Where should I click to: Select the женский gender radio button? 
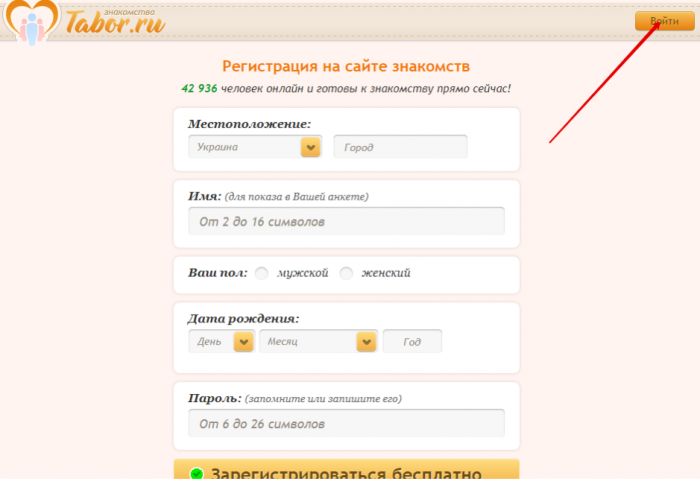click(x=346, y=273)
